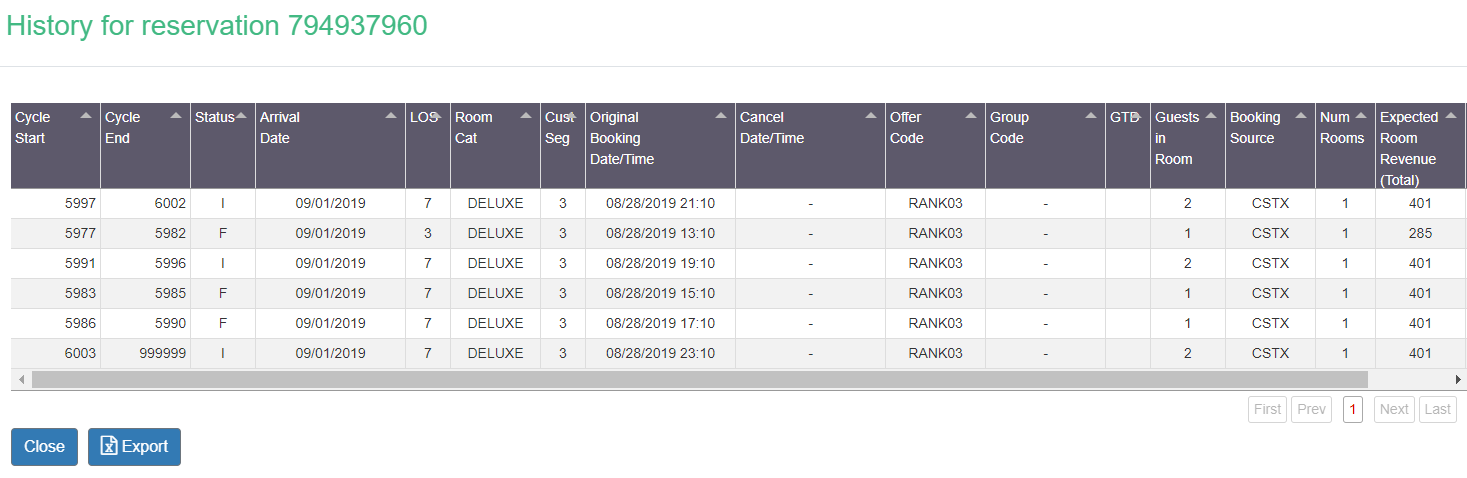Sort by Num Rooms arrow icon
This screenshot has width=1467, height=478.
[x=1361, y=116]
